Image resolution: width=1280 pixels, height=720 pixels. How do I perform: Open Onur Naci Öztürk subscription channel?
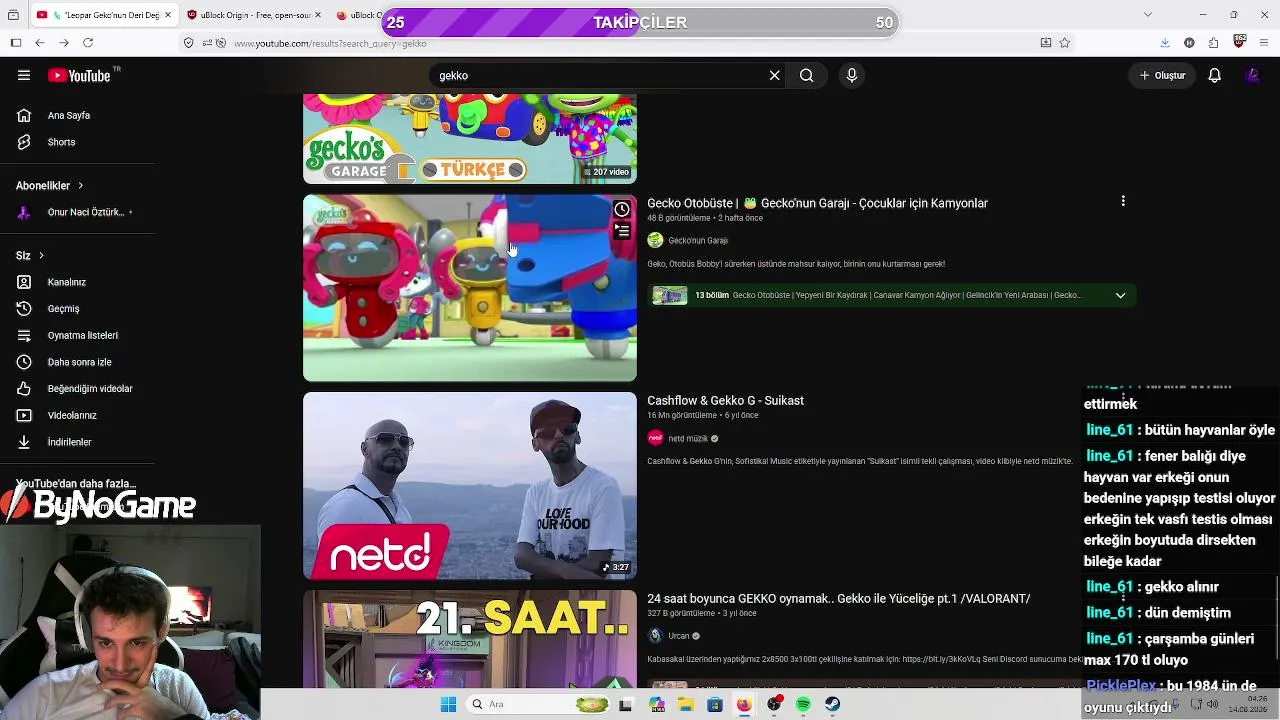tap(77, 212)
